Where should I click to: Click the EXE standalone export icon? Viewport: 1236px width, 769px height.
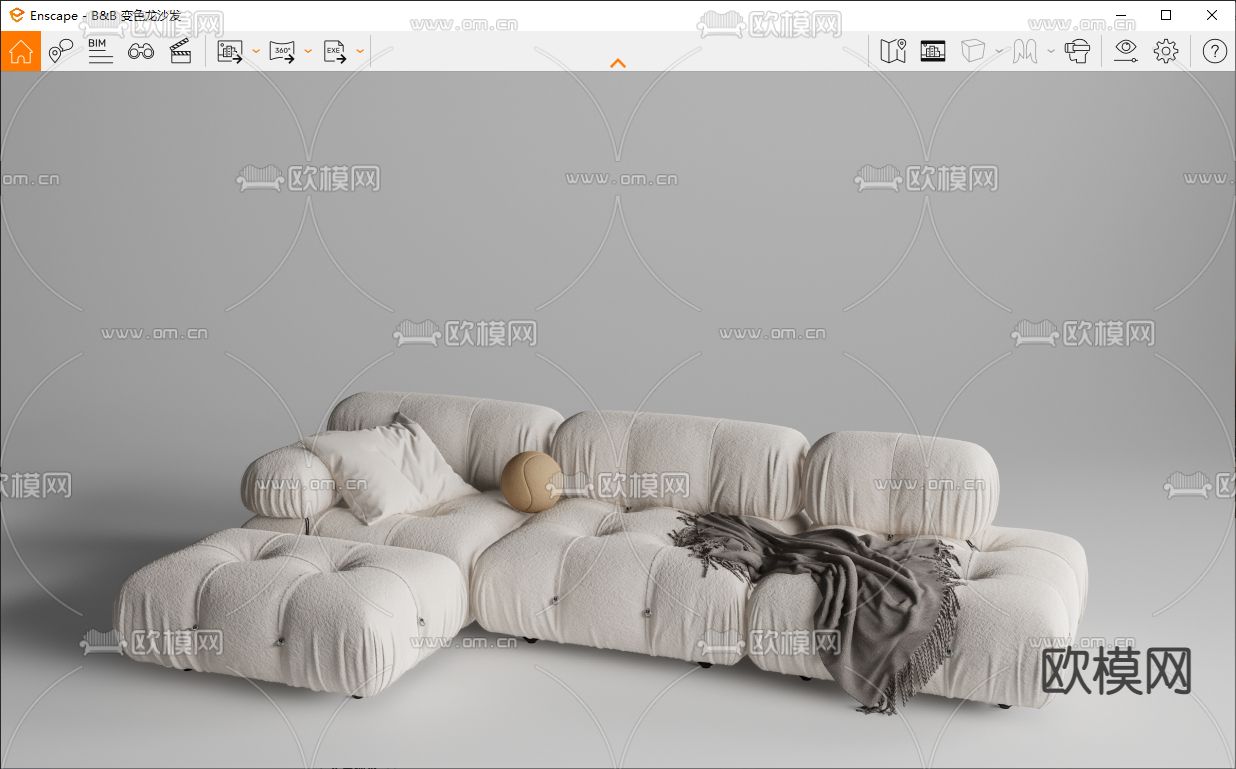coord(335,52)
